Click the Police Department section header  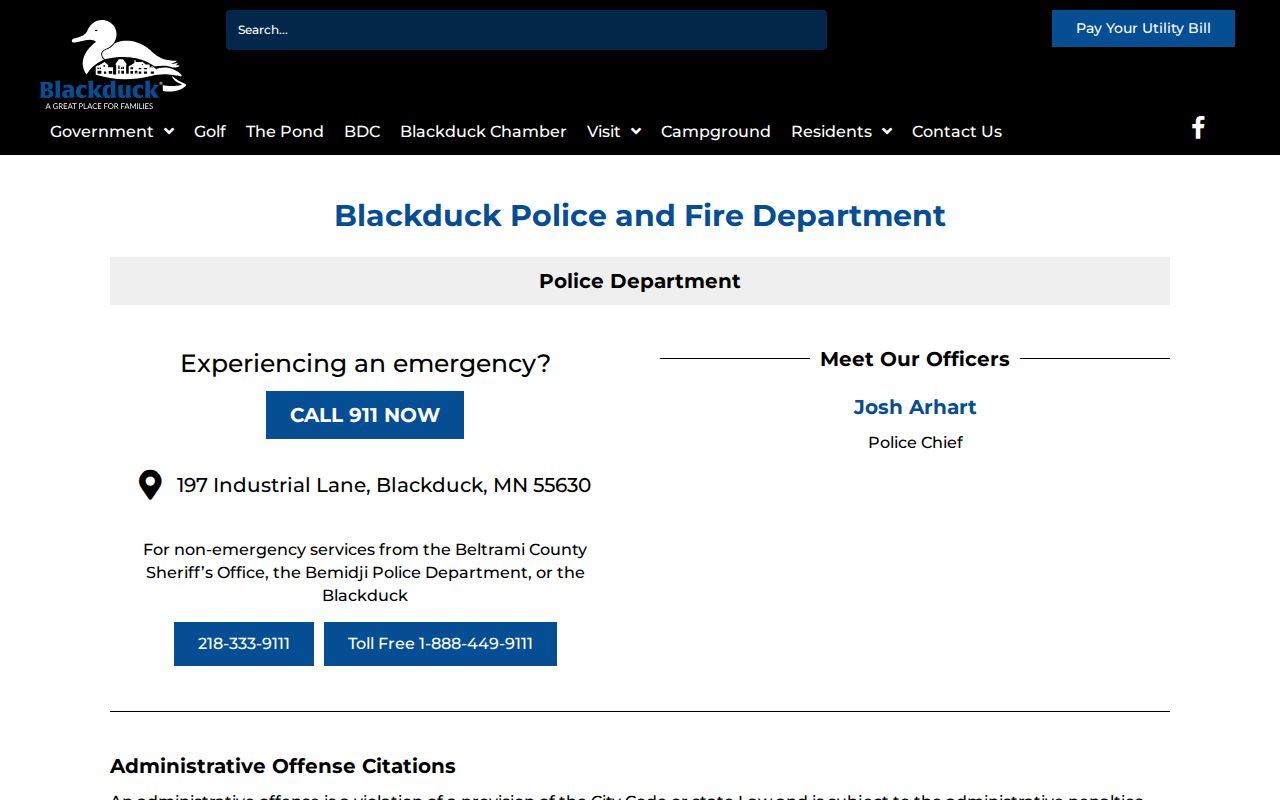pos(640,281)
